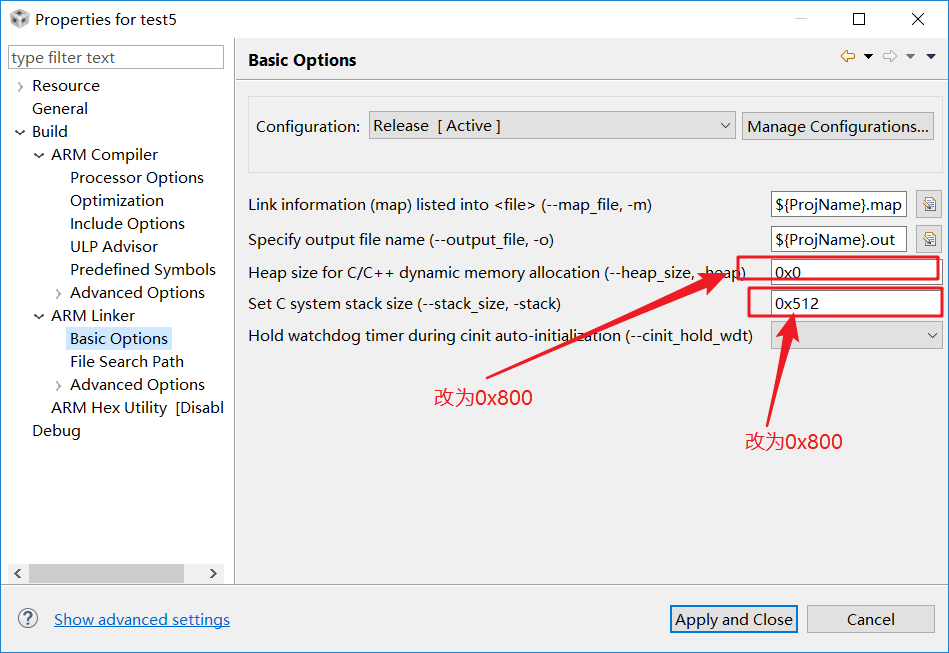Open the view menu triangle in the header
This screenshot has width=949, height=653.
931,57
